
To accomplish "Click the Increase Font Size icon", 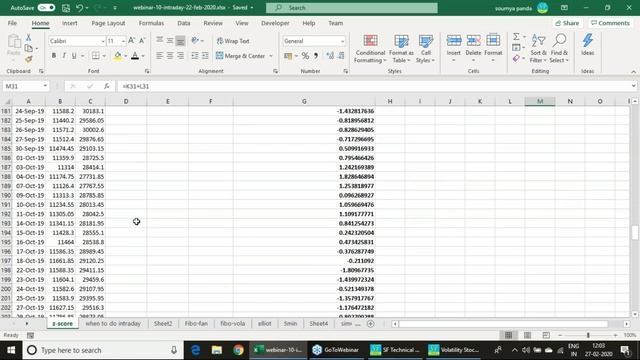I will [131, 40].
